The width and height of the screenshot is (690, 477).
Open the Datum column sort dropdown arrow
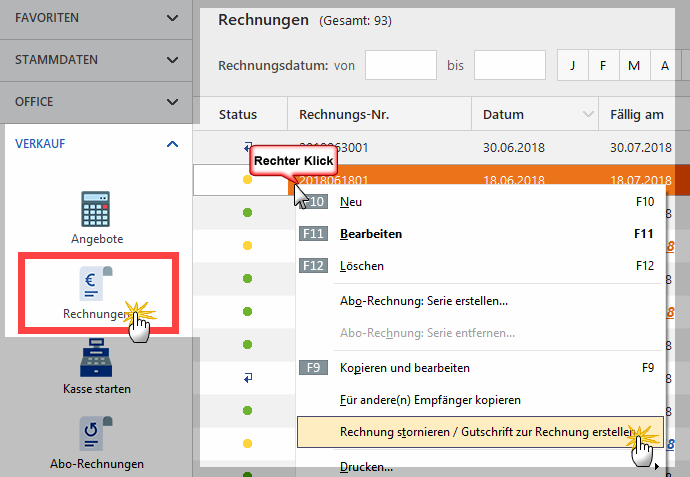[x=588, y=115]
